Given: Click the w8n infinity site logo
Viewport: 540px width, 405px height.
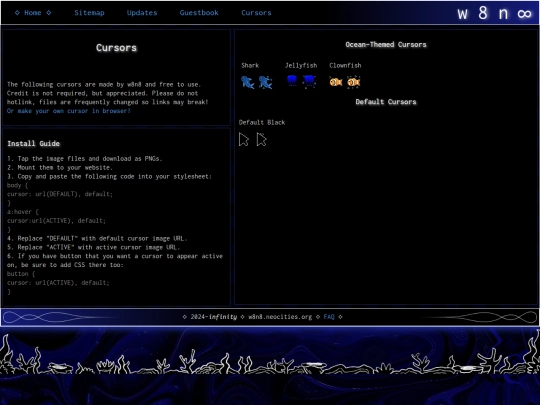Looking at the screenshot, I should [x=494, y=13].
